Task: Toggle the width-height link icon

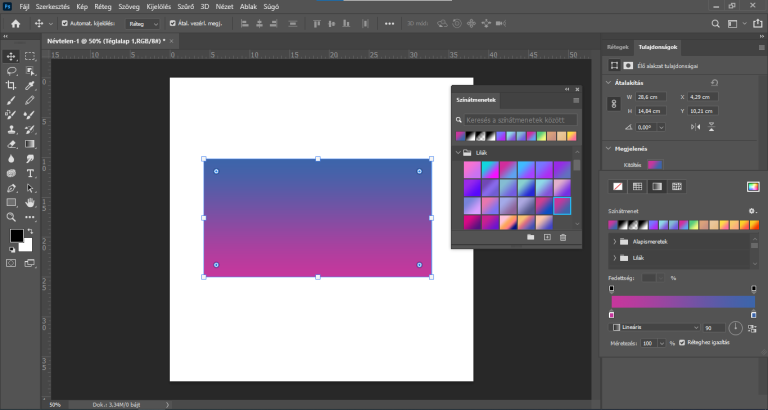Action: click(x=614, y=104)
